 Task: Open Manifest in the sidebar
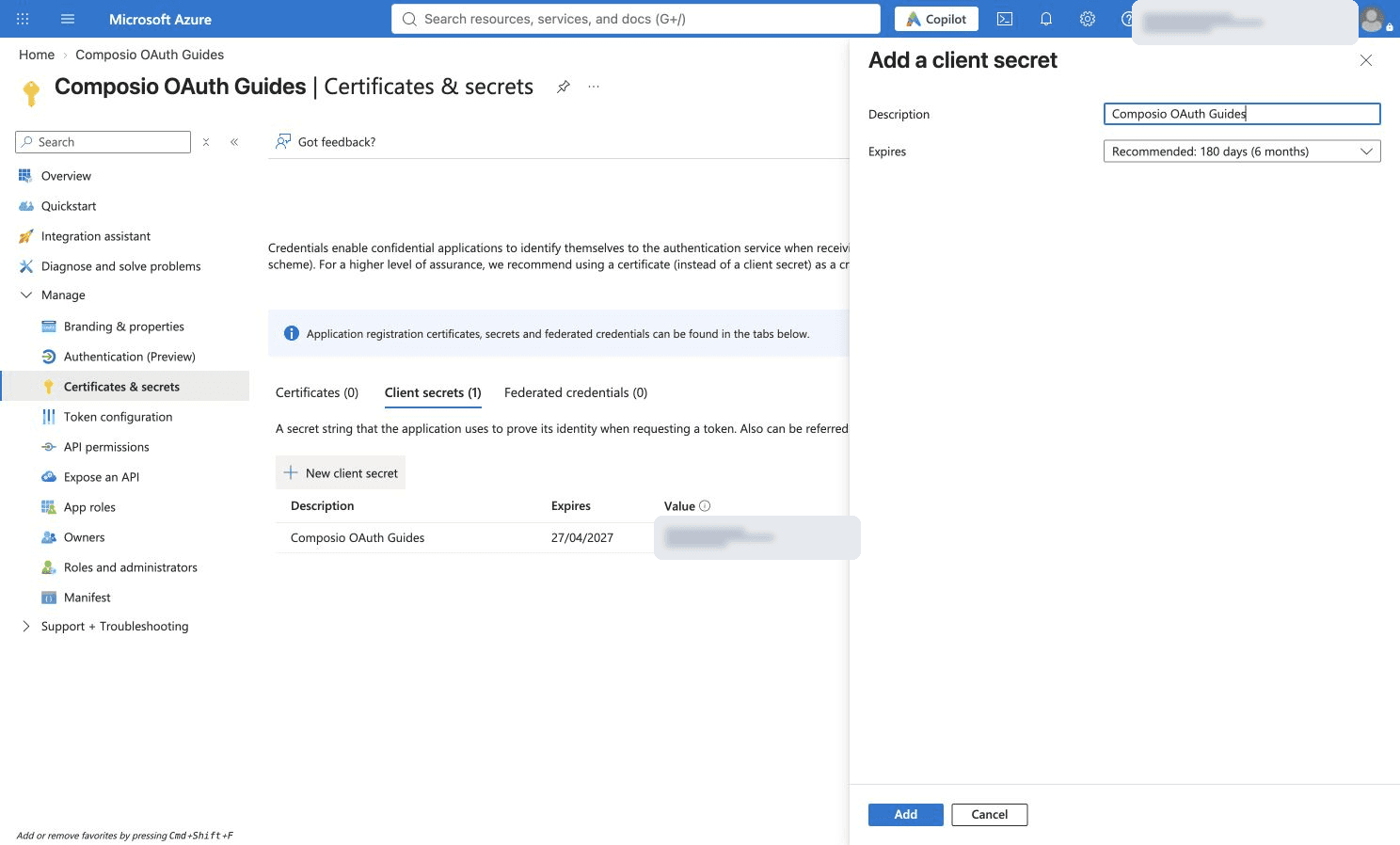[87, 598]
